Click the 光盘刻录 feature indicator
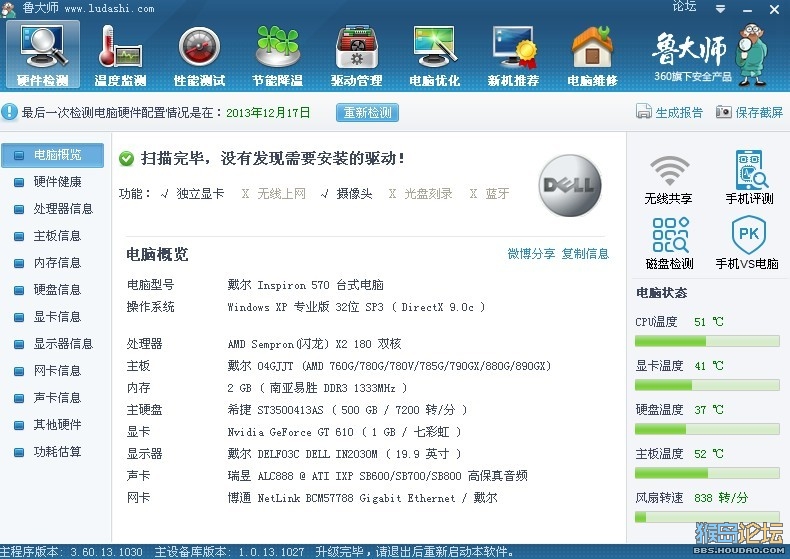 tap(421, 194)
